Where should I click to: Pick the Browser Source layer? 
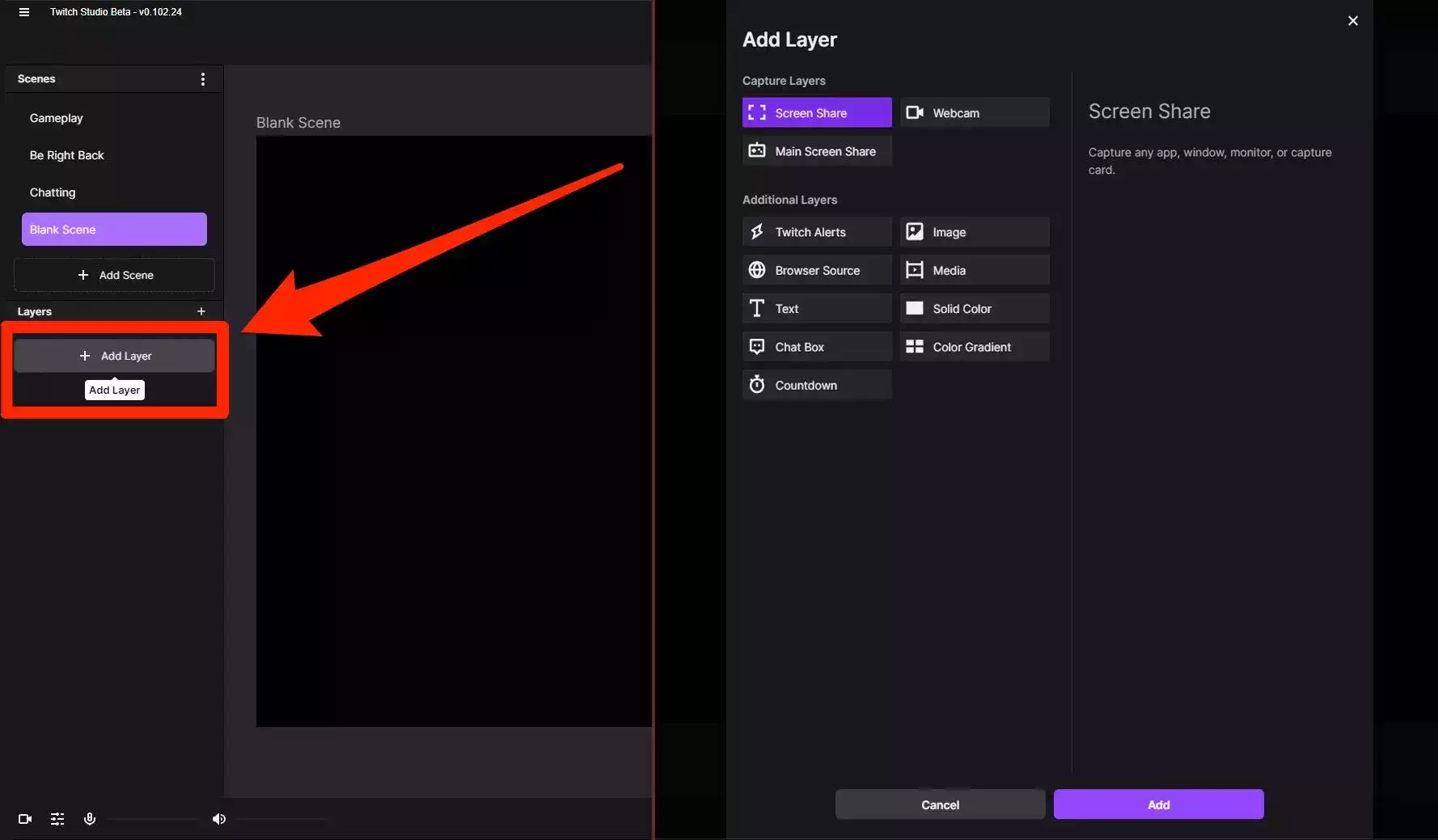pyautogui.click(x=817, y=271)
